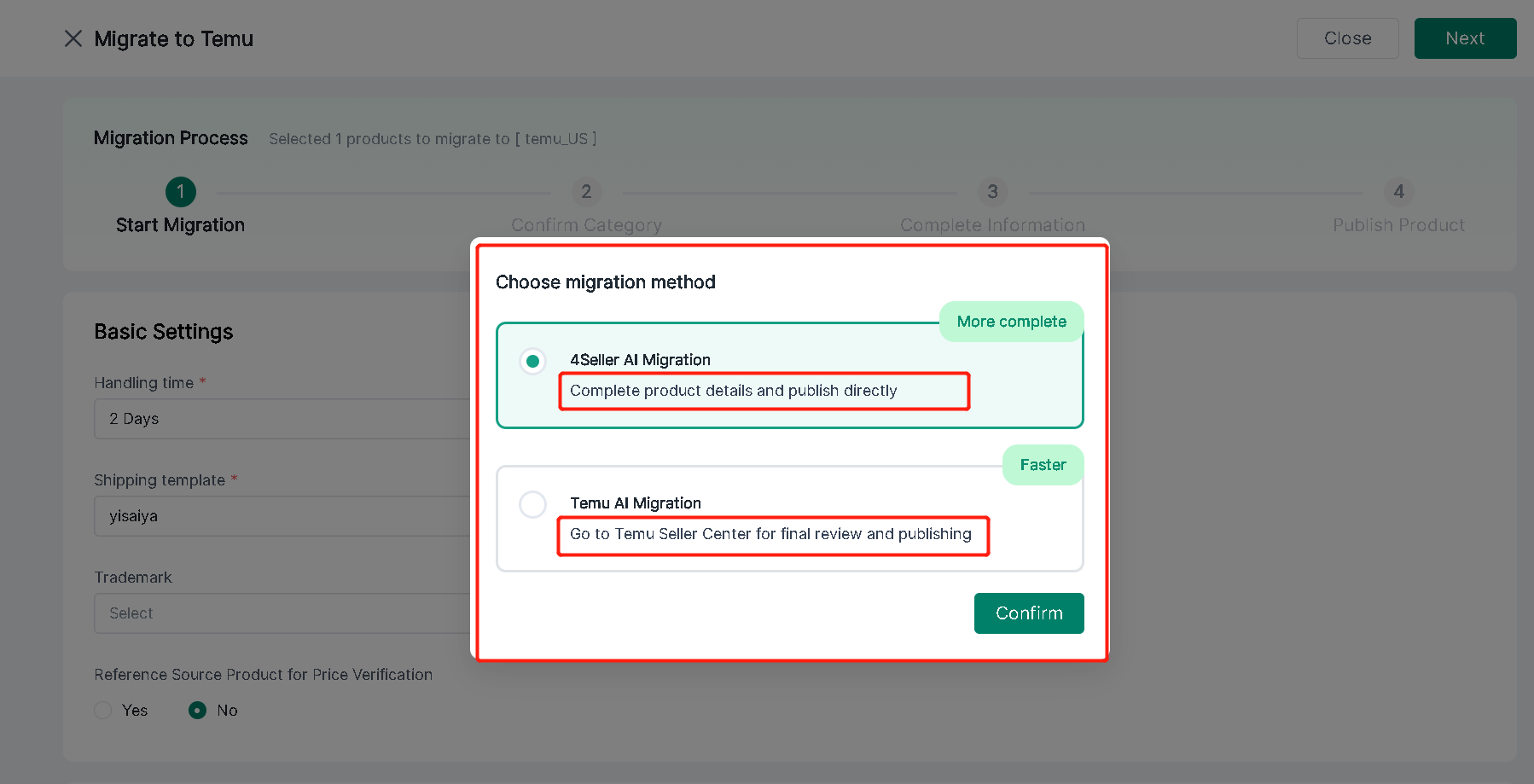Click the 'Handling time' field label

tap(143, 383)
